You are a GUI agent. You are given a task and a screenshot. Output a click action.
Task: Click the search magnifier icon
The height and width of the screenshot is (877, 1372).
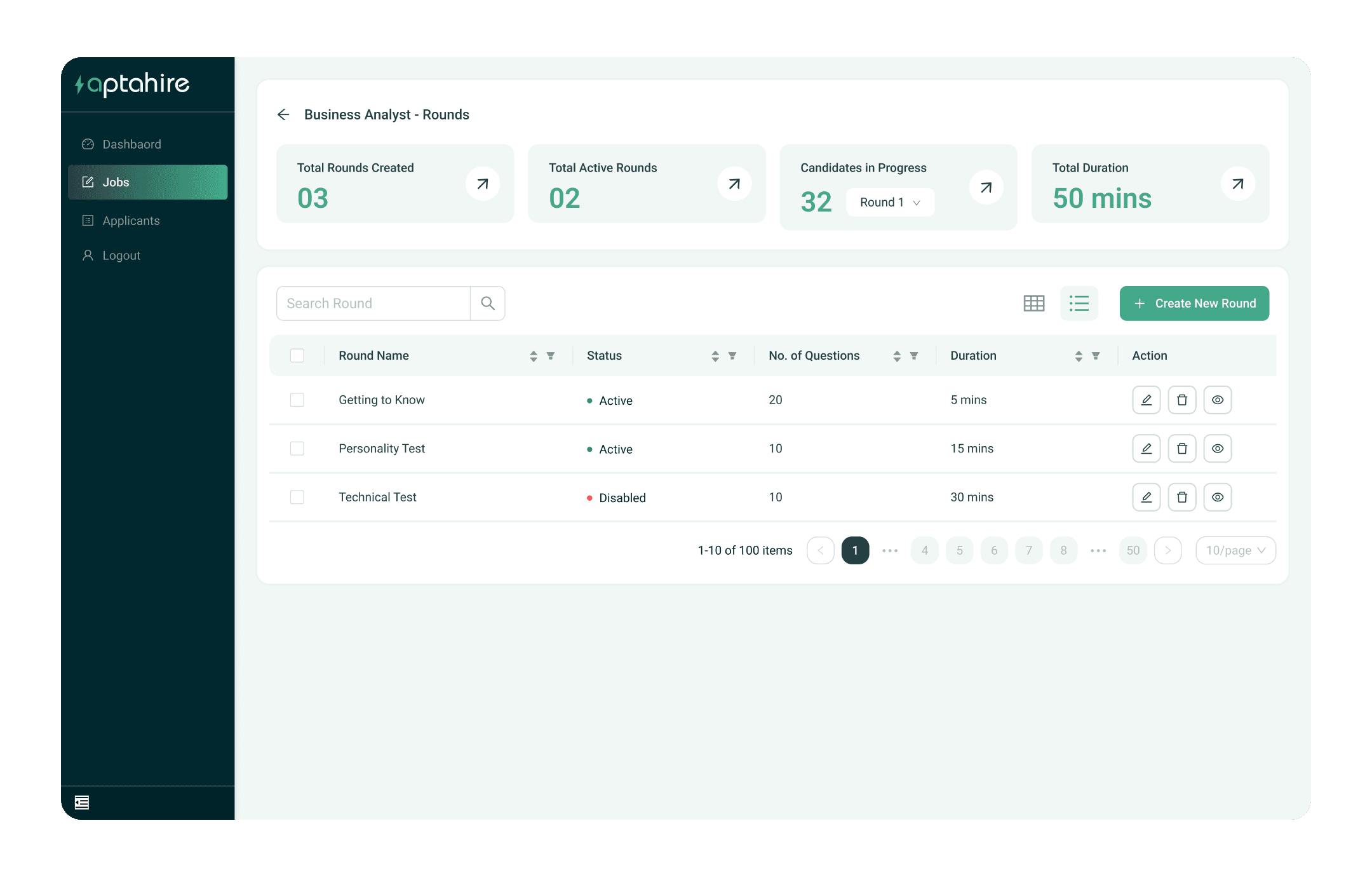pyautogui.click(x=487, y=303)
